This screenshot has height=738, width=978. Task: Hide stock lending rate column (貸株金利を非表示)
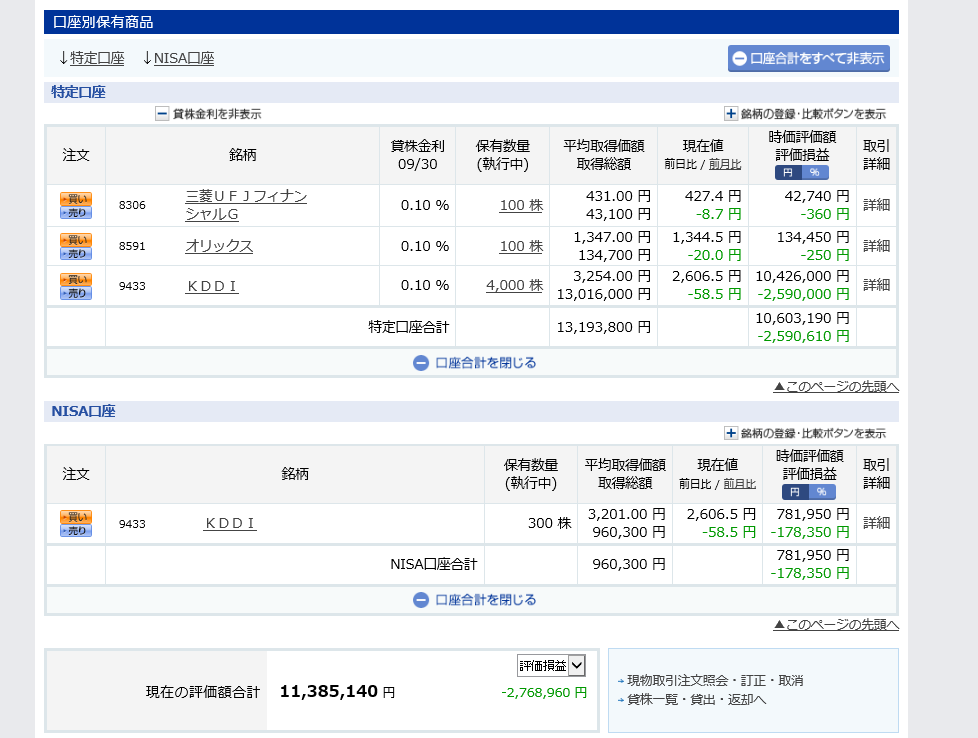(208, 114)
